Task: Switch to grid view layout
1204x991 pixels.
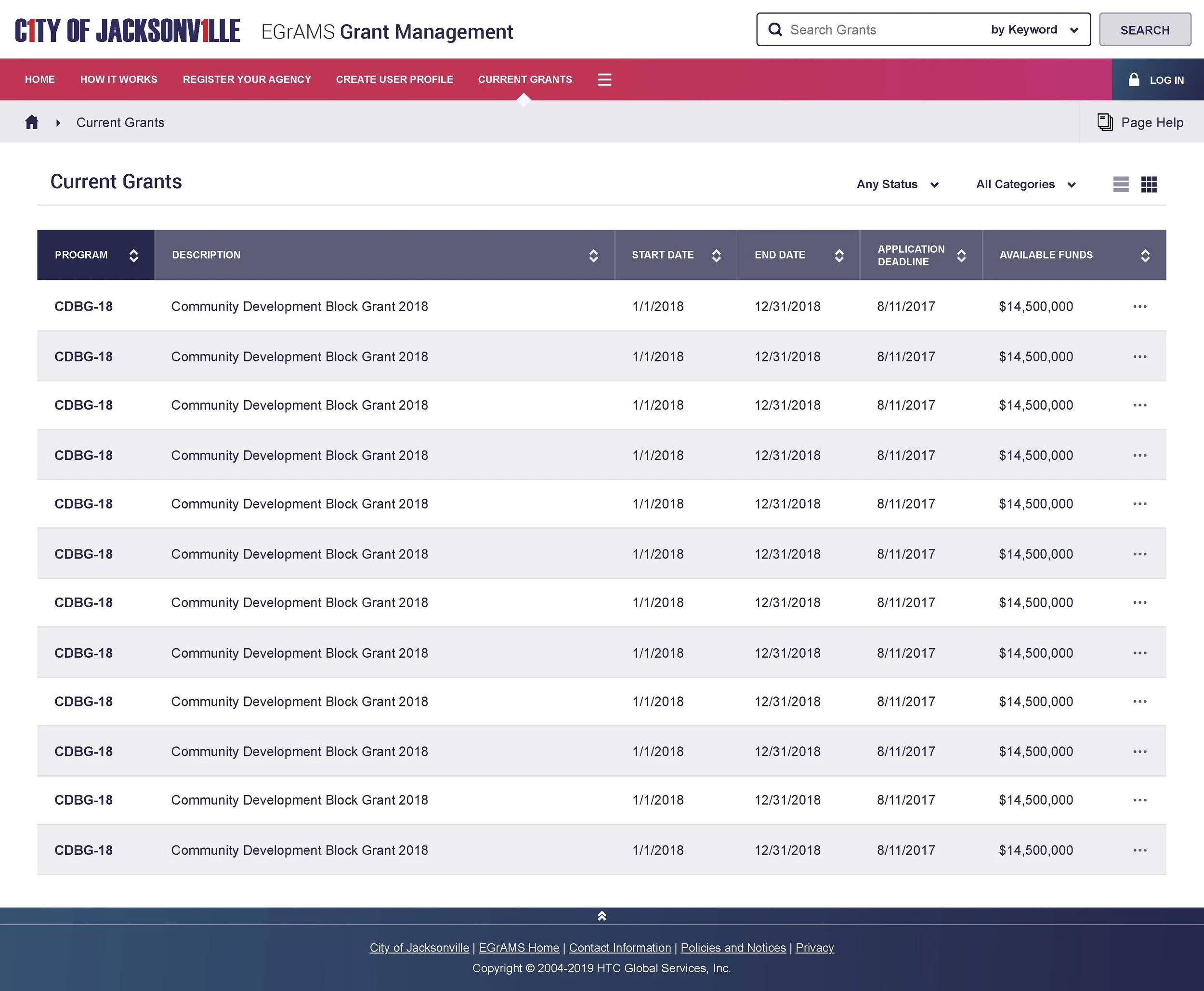Action: coord(1149,184)
